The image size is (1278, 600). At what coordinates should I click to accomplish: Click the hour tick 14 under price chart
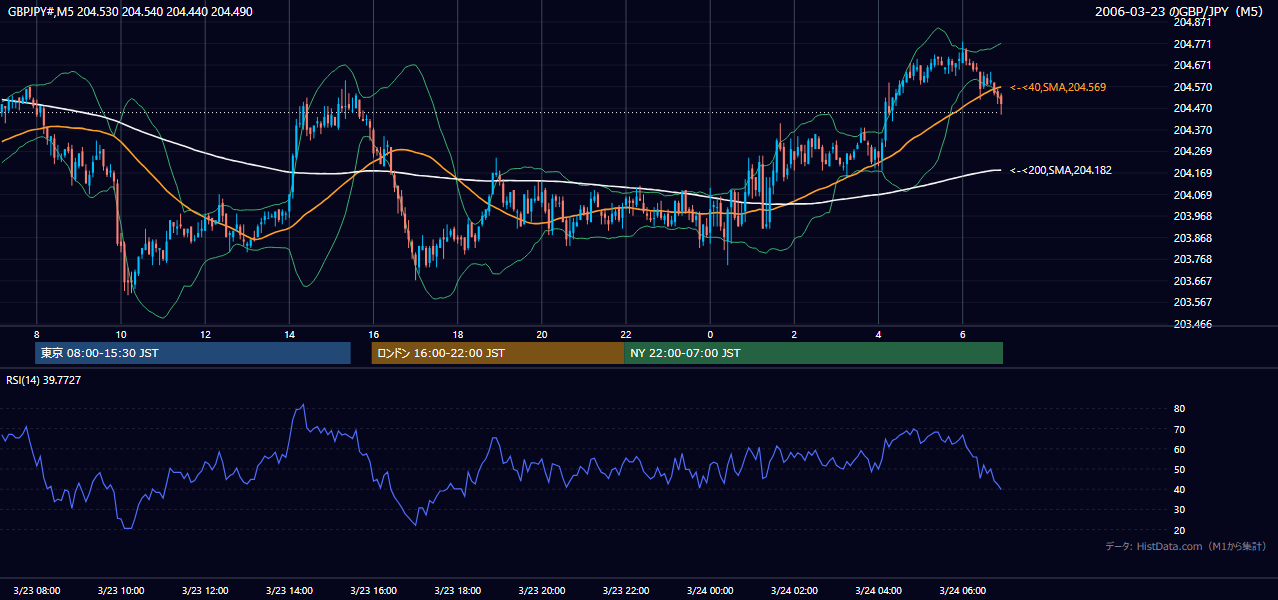point(289,334)
